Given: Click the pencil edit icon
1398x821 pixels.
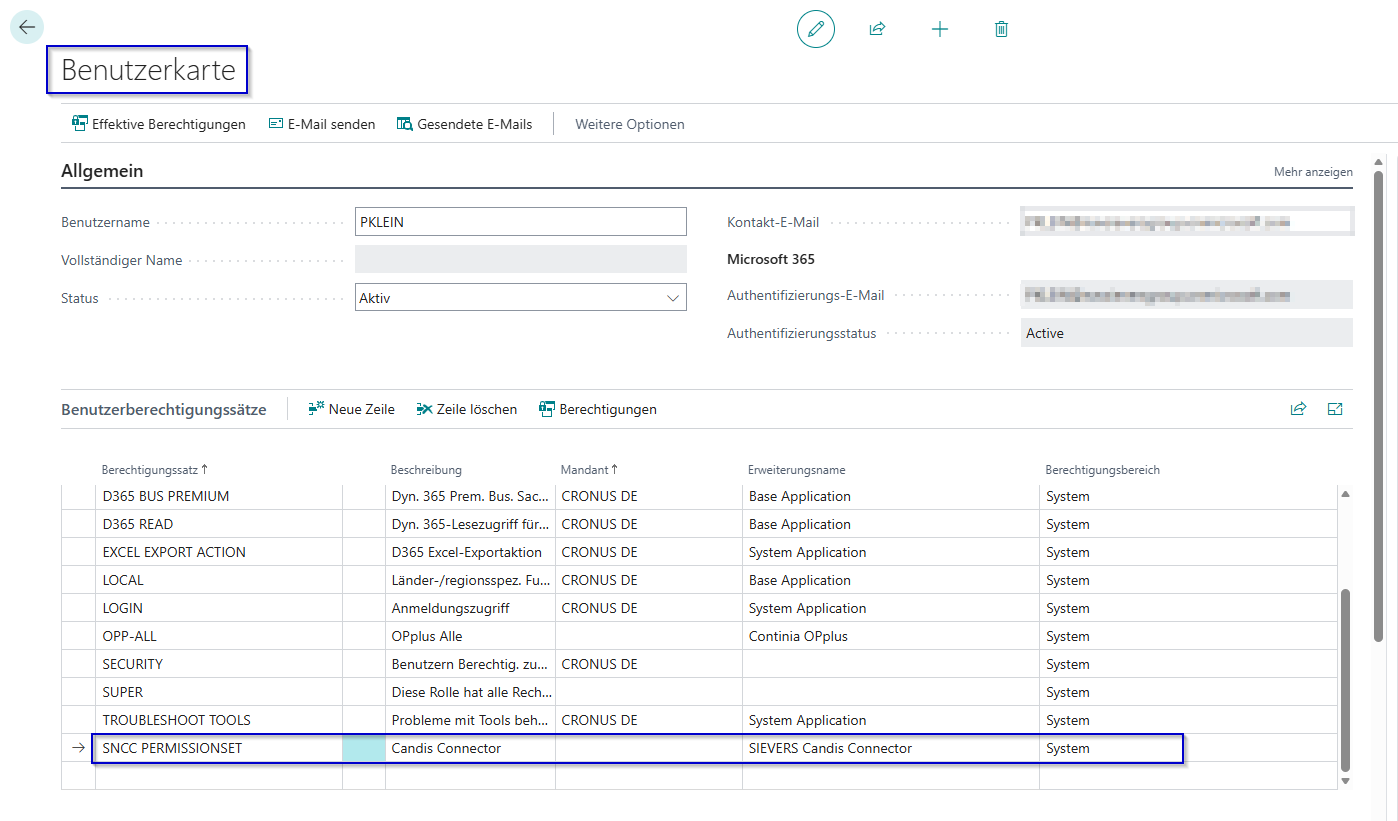Looking at the screenshot, I should click(815, 29).
